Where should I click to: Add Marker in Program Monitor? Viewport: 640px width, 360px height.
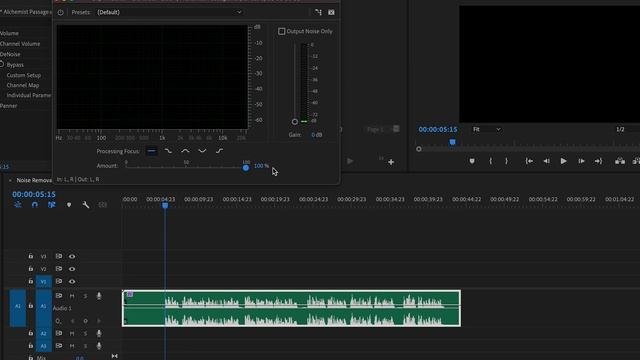pos(472,161)
